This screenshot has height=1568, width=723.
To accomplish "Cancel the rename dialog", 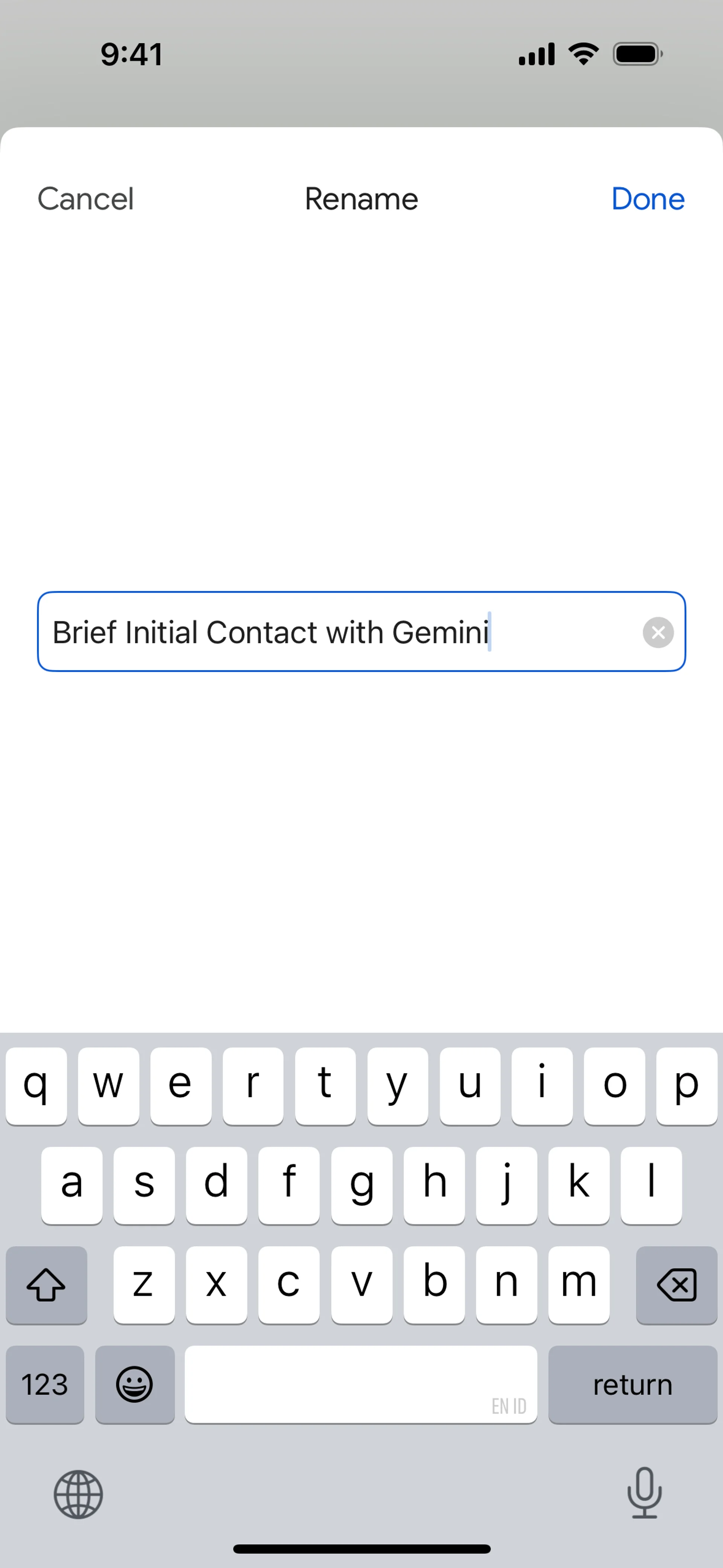I will (86, 199).
